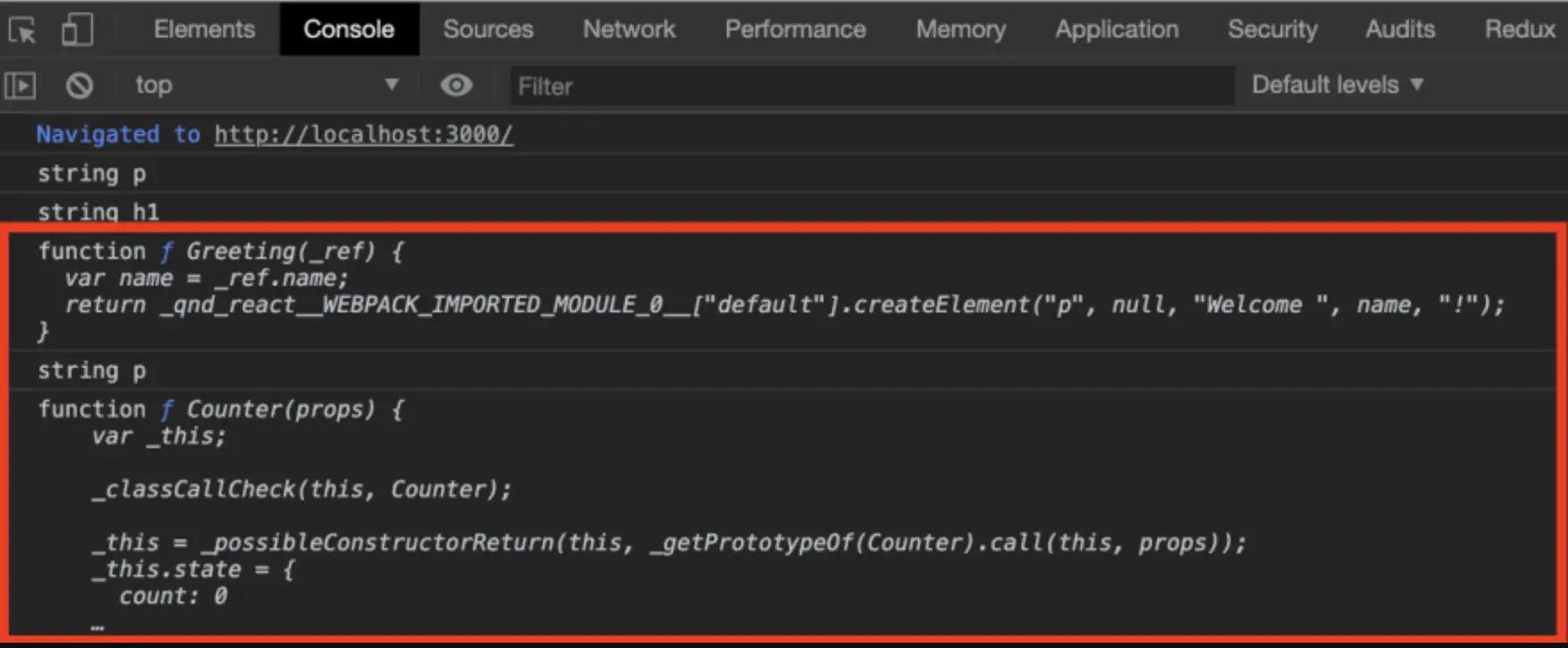This screenshot has width=1568, height=648.
Task: Go to the Application tab
Action: pyautogui.click(x=1116, y=29)
